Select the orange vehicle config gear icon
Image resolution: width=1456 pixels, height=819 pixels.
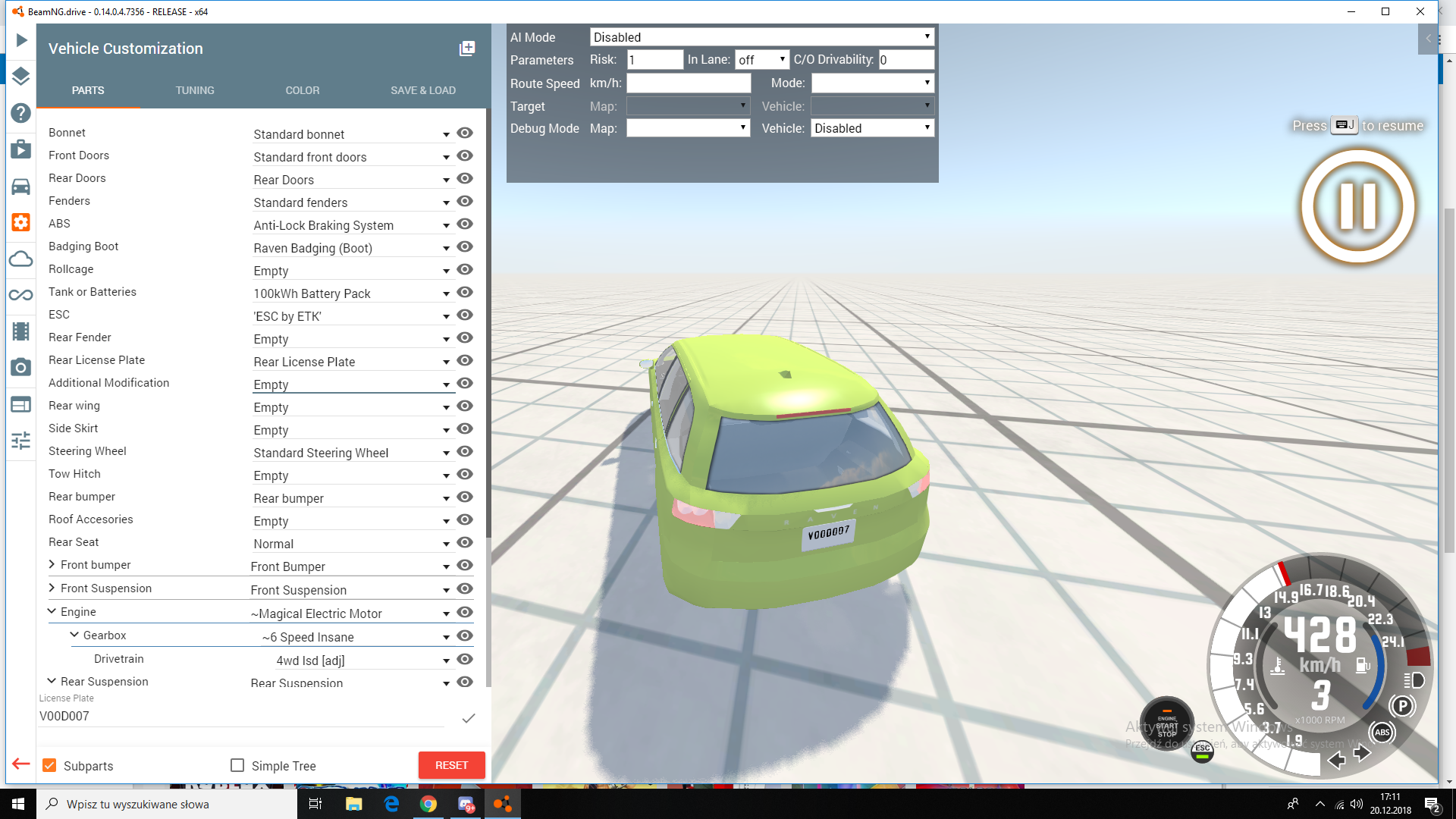tap(21, 222)
